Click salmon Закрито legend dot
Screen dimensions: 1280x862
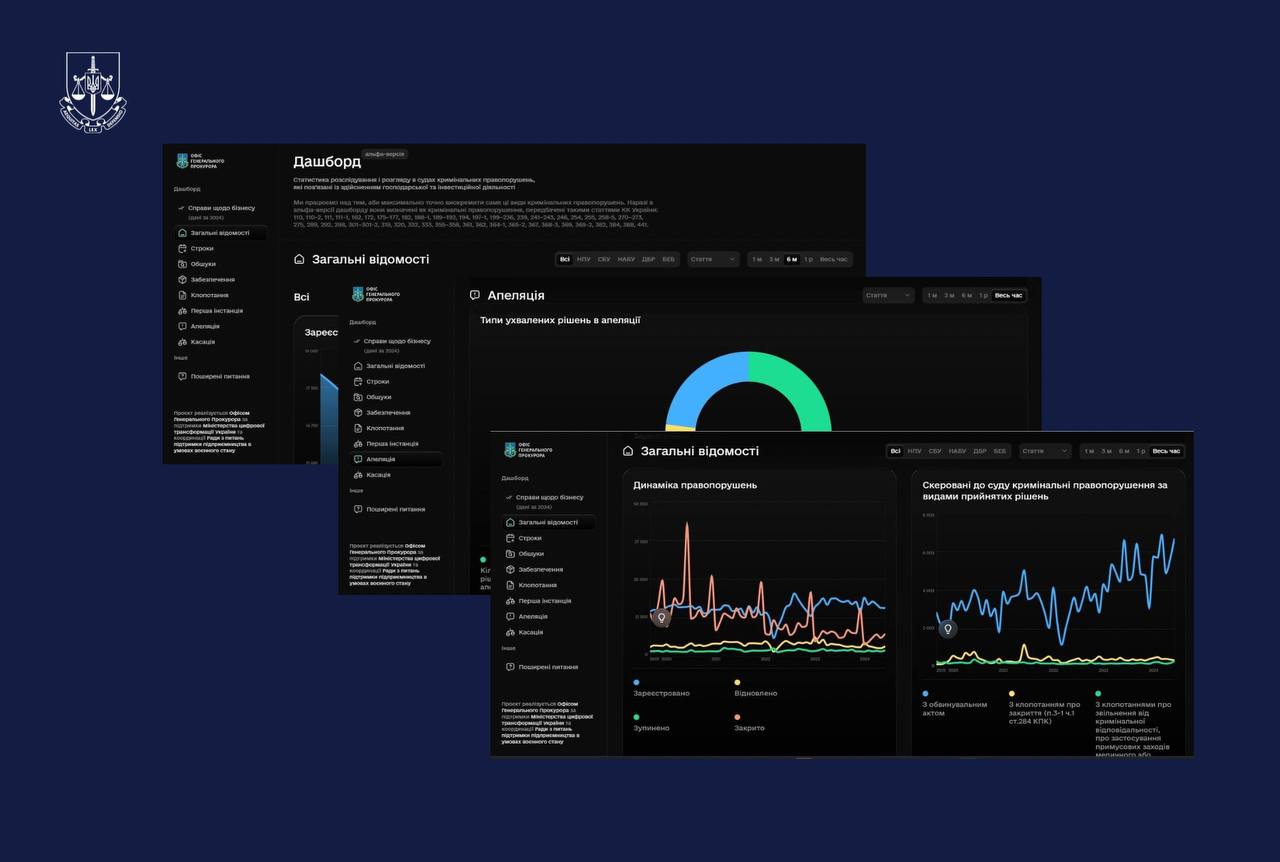[737, 717]
